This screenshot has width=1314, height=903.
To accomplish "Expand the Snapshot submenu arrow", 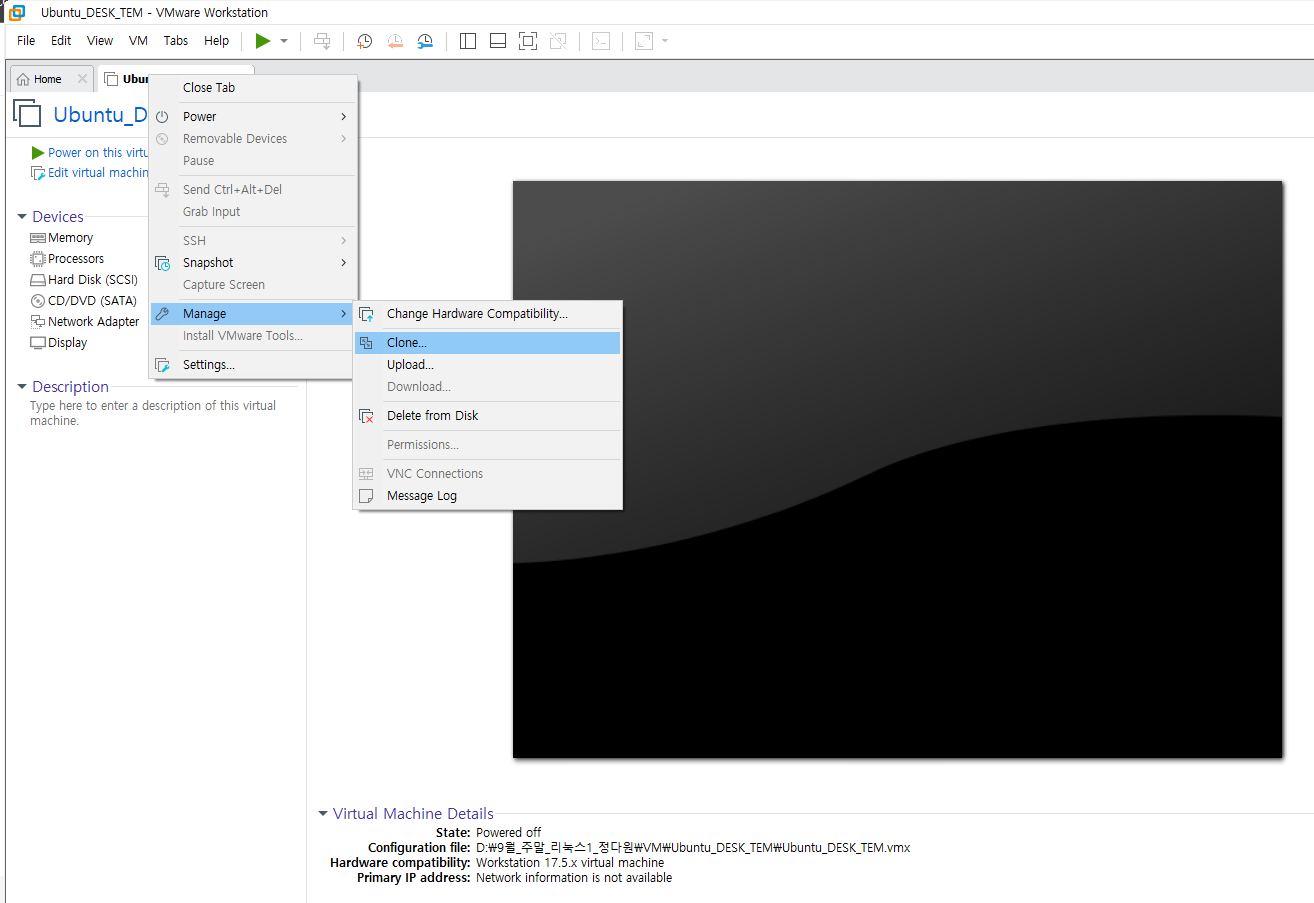I will (x=343, y=263).
